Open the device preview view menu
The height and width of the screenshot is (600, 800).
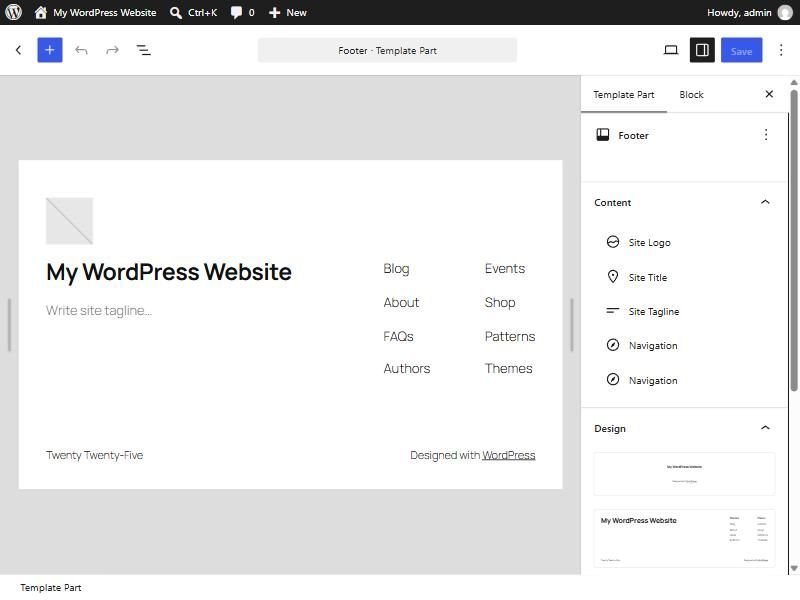point(671,50)
